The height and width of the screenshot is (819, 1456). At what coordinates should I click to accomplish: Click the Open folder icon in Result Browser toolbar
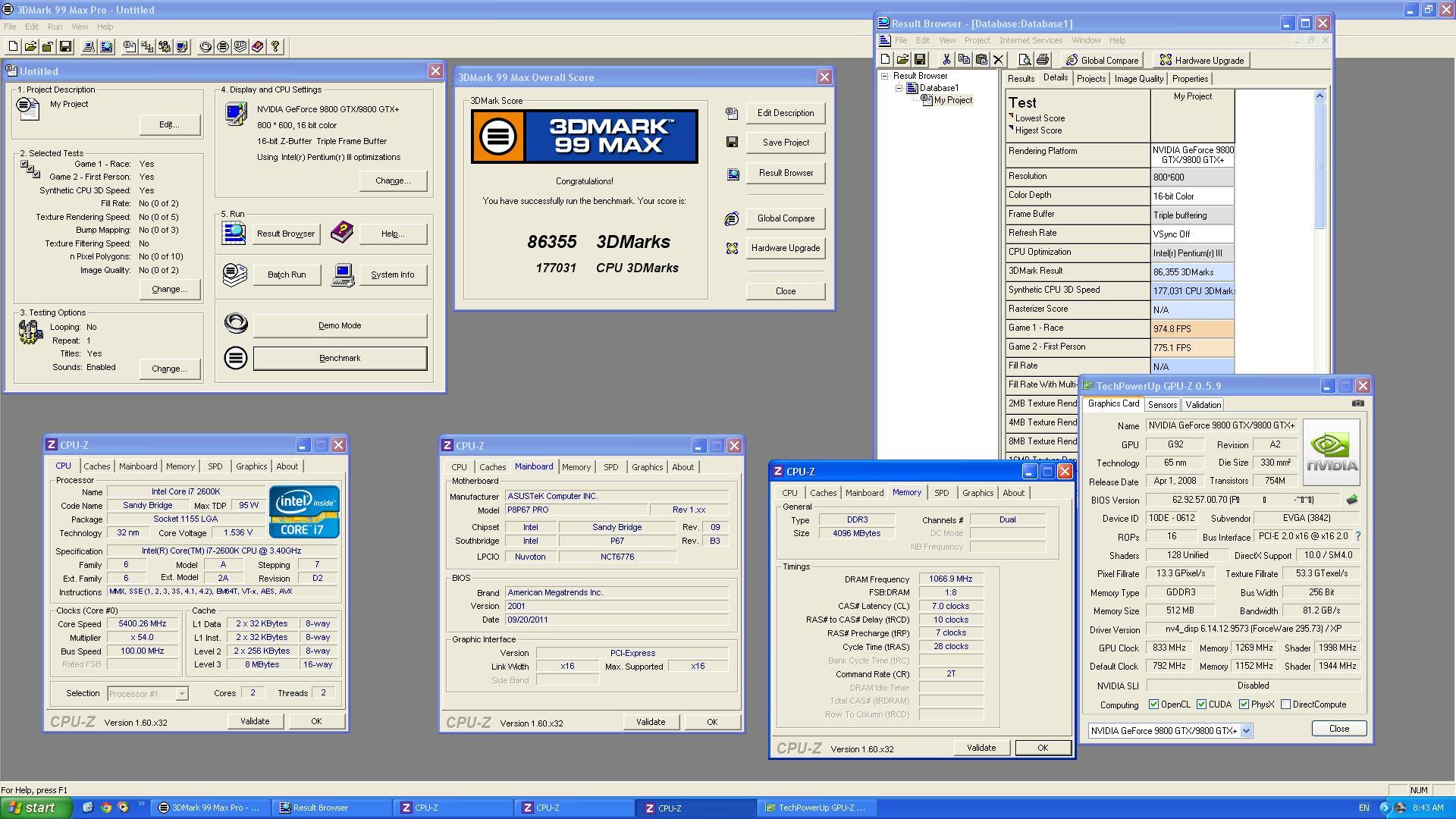pyautogui.click(x=902, y=60)
